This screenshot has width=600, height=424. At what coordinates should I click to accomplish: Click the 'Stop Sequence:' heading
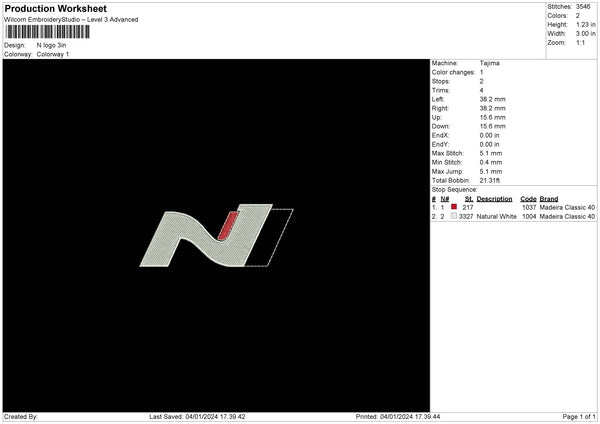pyautogui.click(x=455, y=190)
